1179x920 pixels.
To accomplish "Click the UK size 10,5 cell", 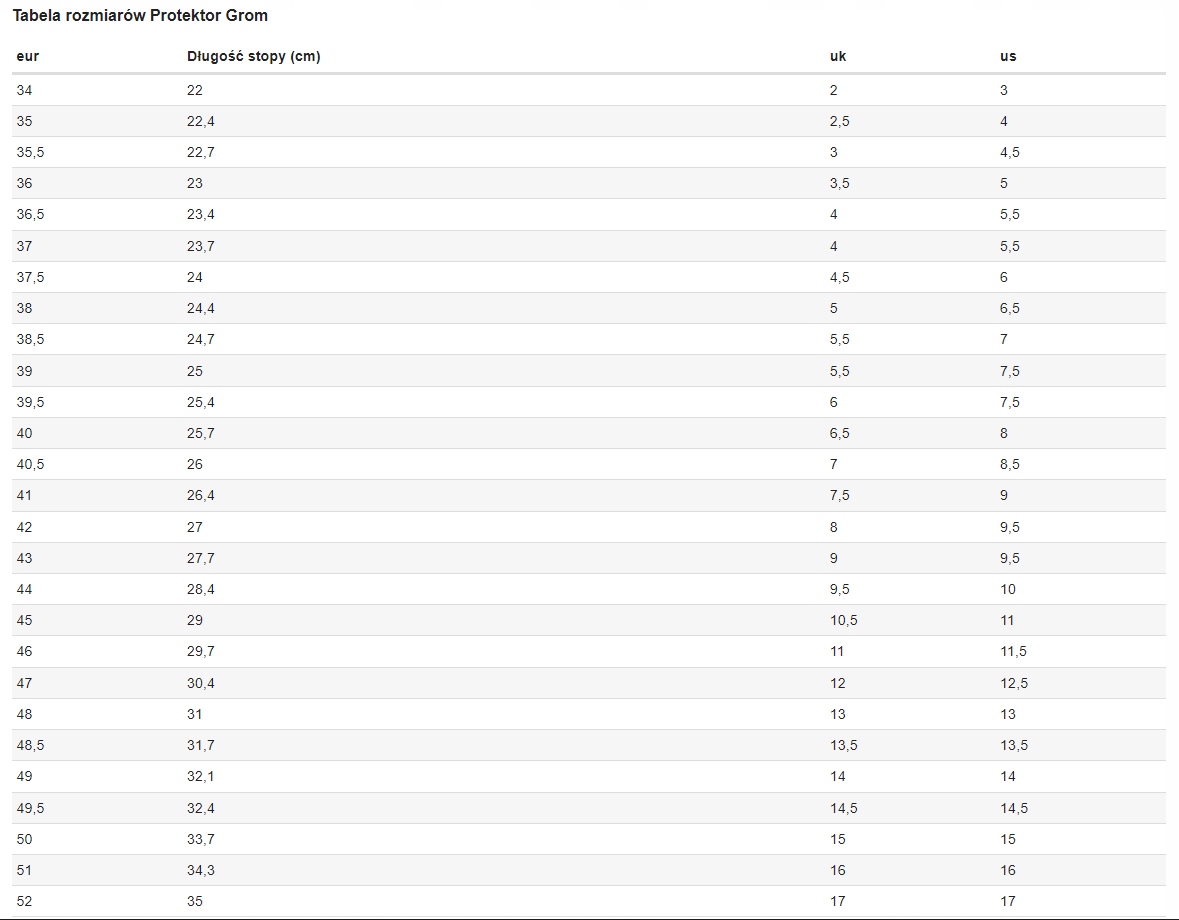I will pos(843,620).
